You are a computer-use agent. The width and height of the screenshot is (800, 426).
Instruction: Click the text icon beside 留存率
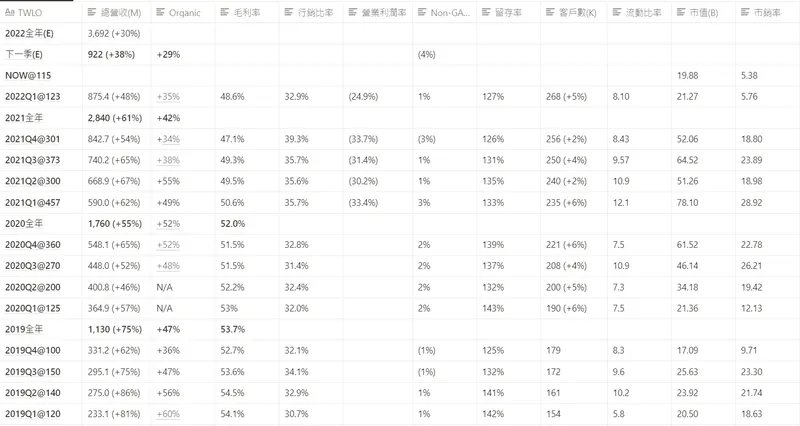[486, 12]
